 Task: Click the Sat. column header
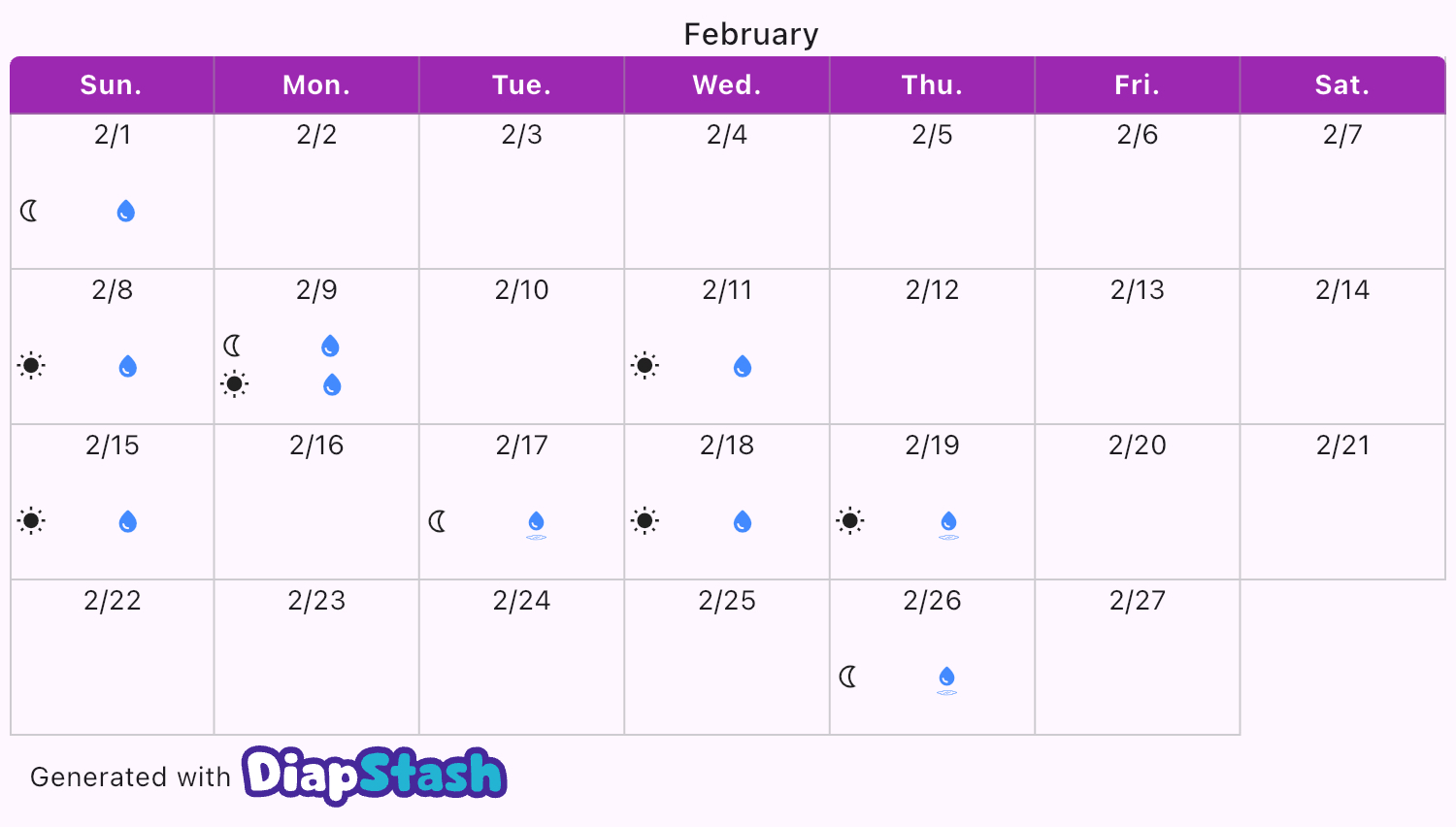(1342, 85)
